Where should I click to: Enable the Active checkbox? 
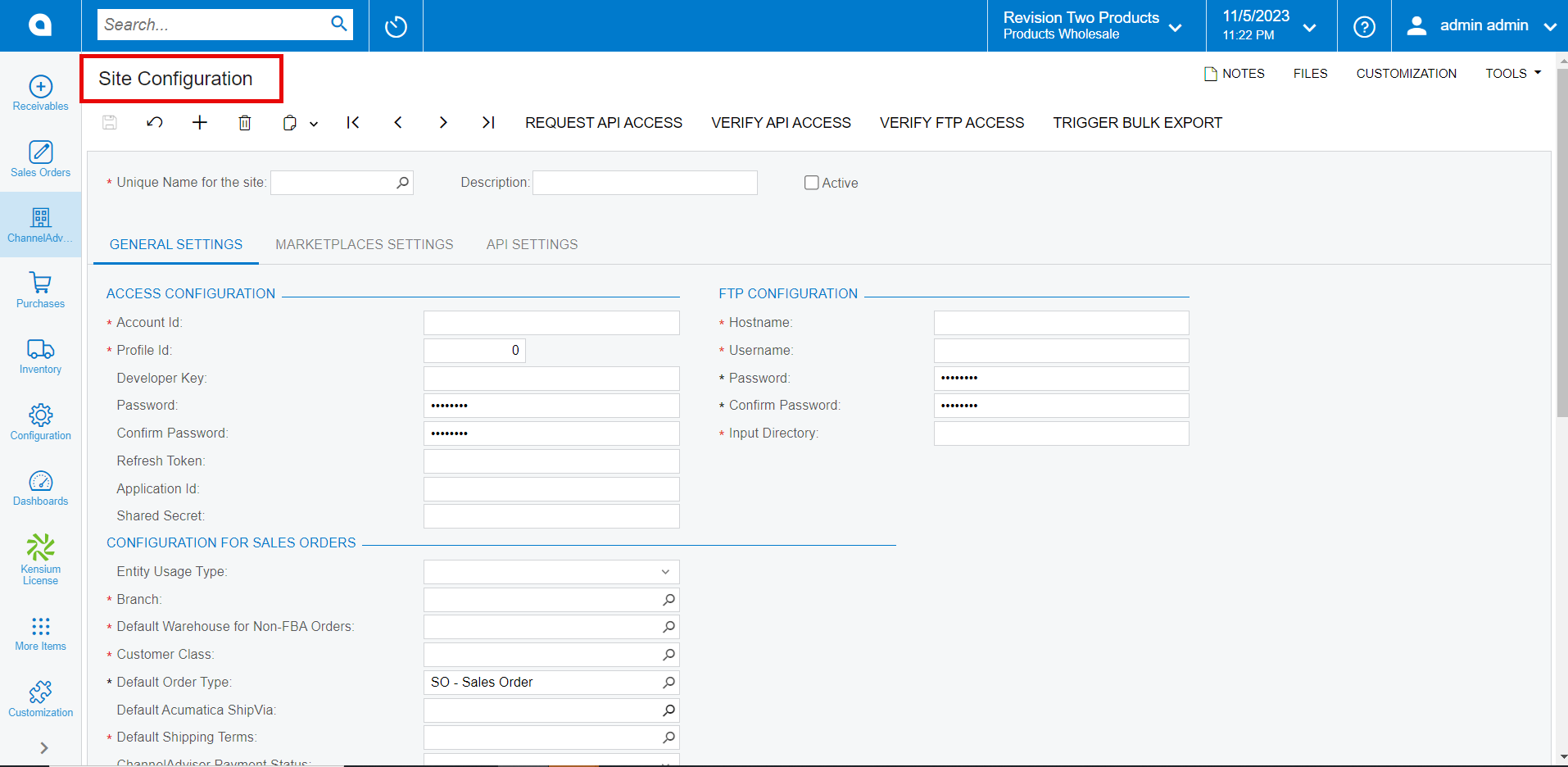811,182
